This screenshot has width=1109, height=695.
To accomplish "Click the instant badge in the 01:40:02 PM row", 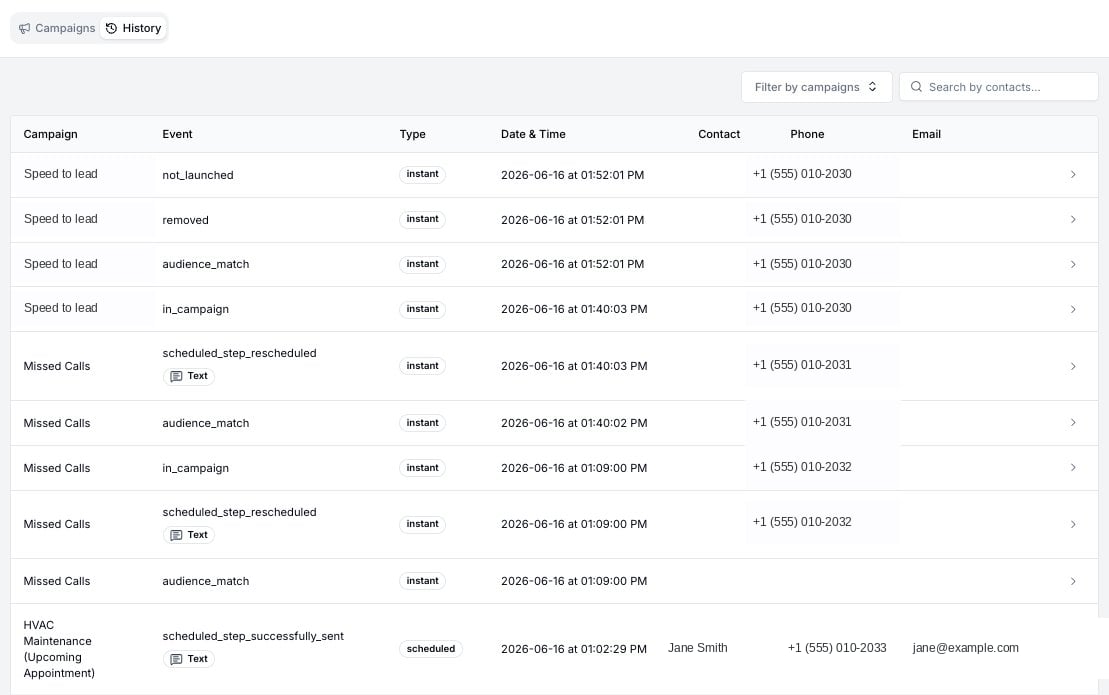I will (x=422, y=423).
